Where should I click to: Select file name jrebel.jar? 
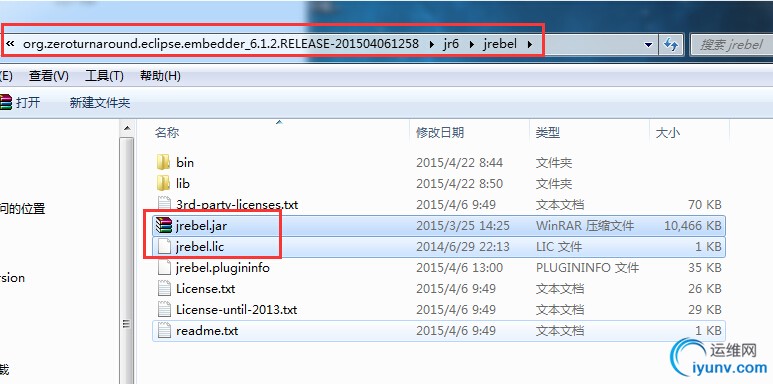(201, 226)
